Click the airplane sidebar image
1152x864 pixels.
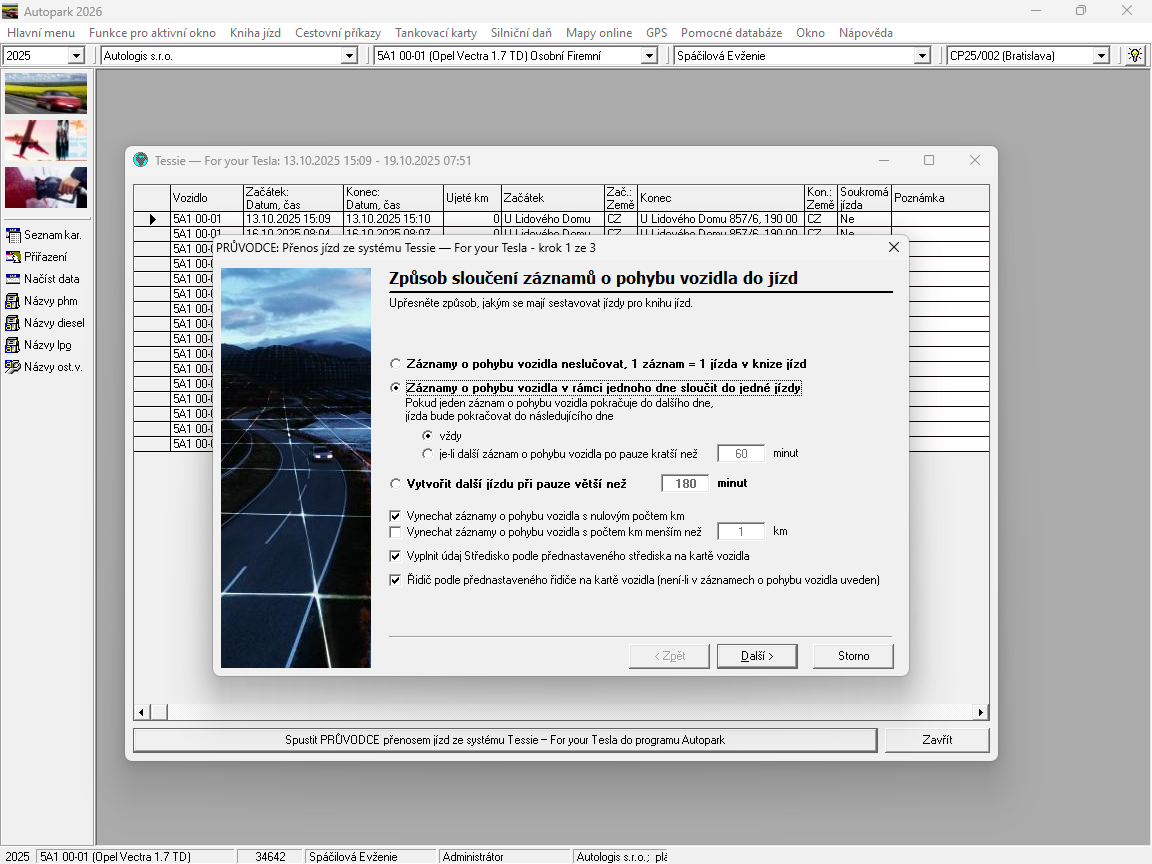tap(46, 140)
